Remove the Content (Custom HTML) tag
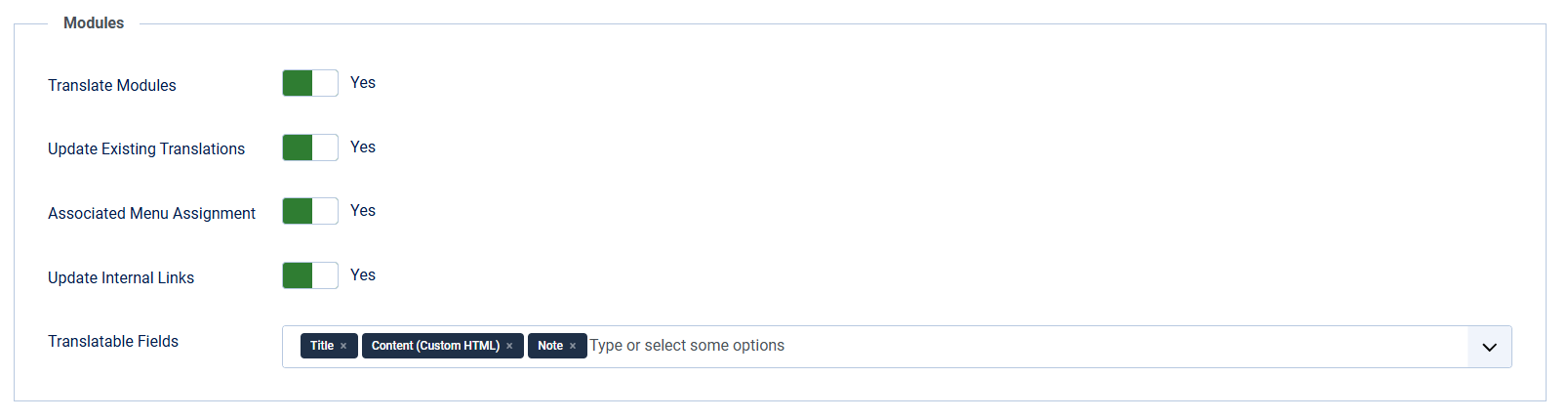Image resolution: width=1568 pixels, height=420 pixels. [509, 346]
